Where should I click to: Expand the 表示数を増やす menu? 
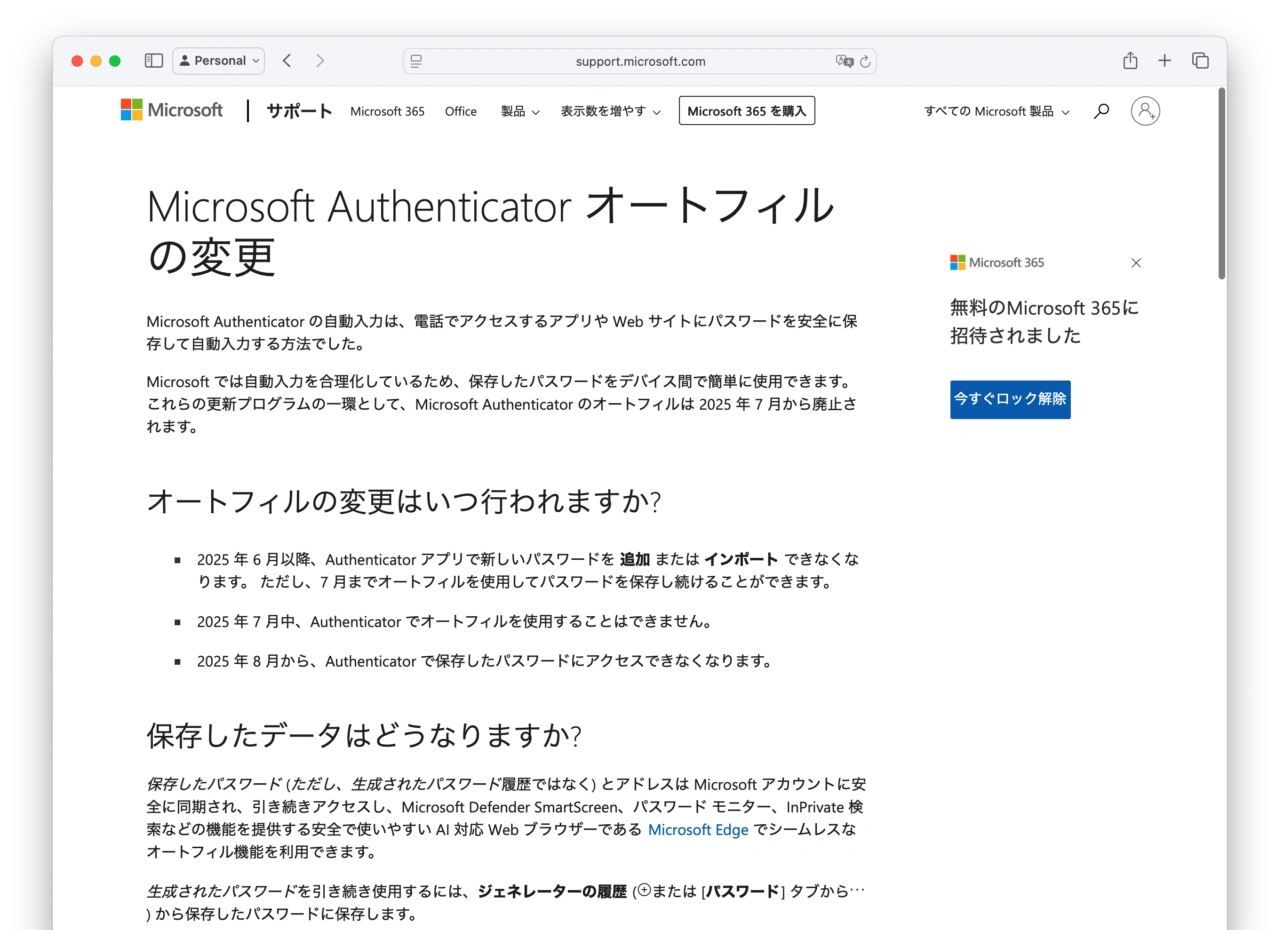[x=610, y=112]
